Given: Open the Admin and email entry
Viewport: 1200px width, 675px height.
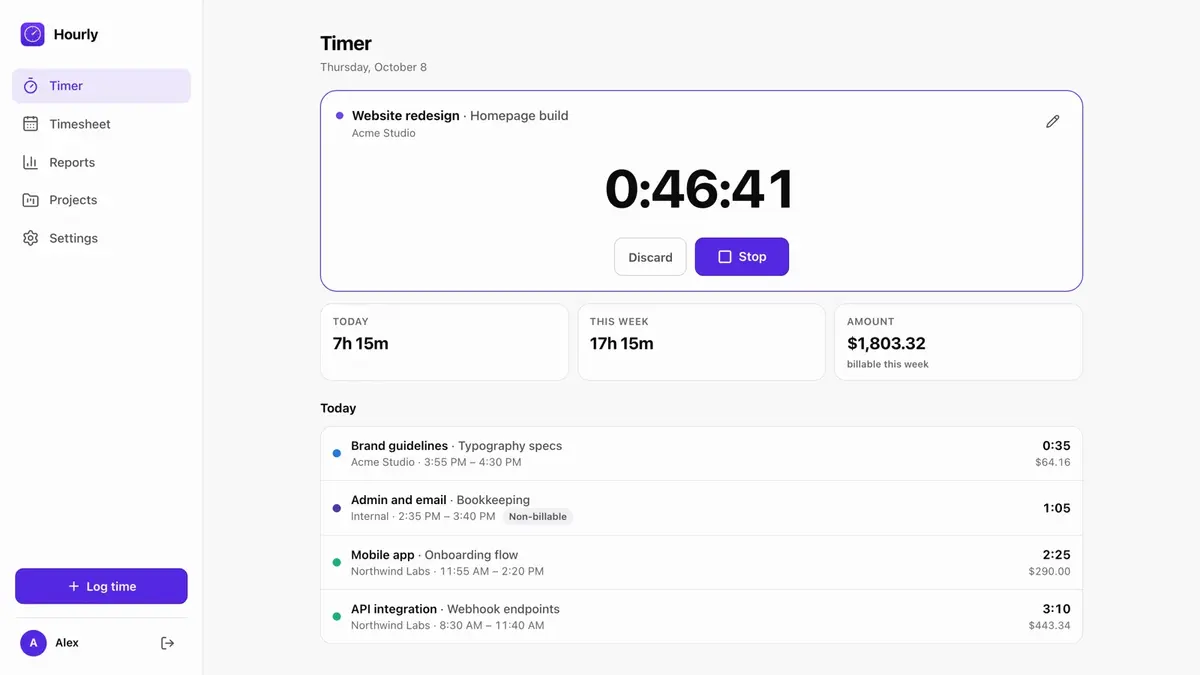Looking at the screenshot, I should [701, 508].
